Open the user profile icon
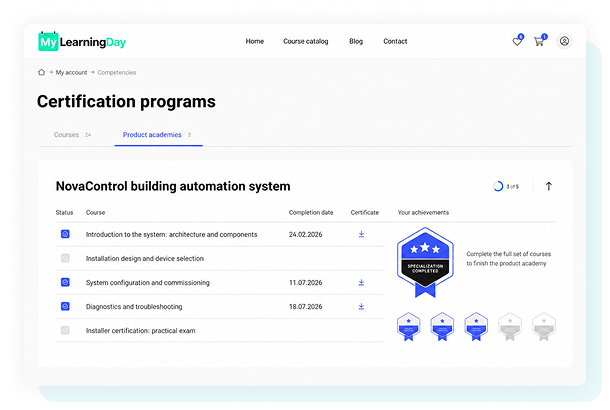The image size is (610, 410). click(564, 41)
